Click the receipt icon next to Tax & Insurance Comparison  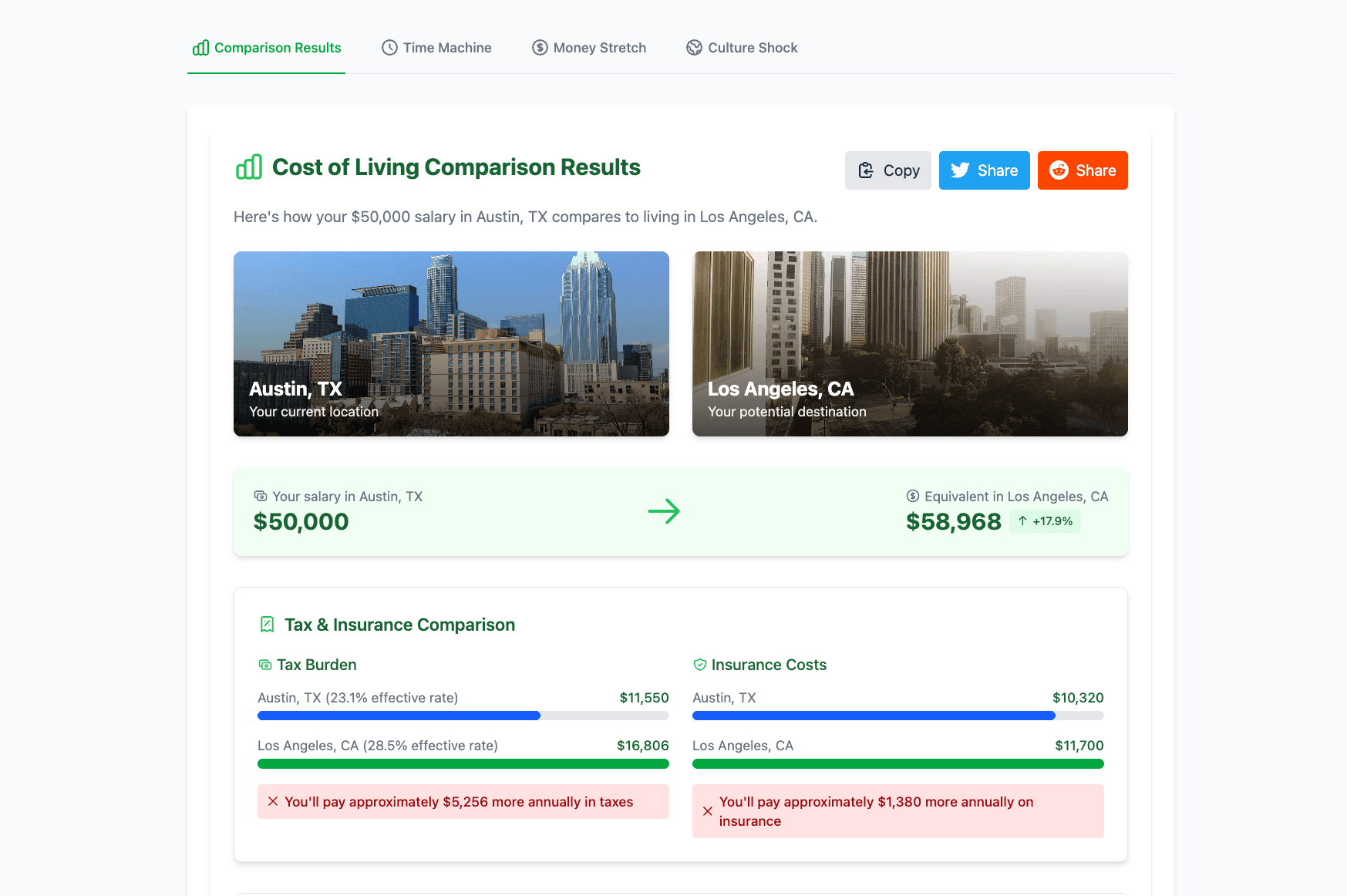pos(268,625)
